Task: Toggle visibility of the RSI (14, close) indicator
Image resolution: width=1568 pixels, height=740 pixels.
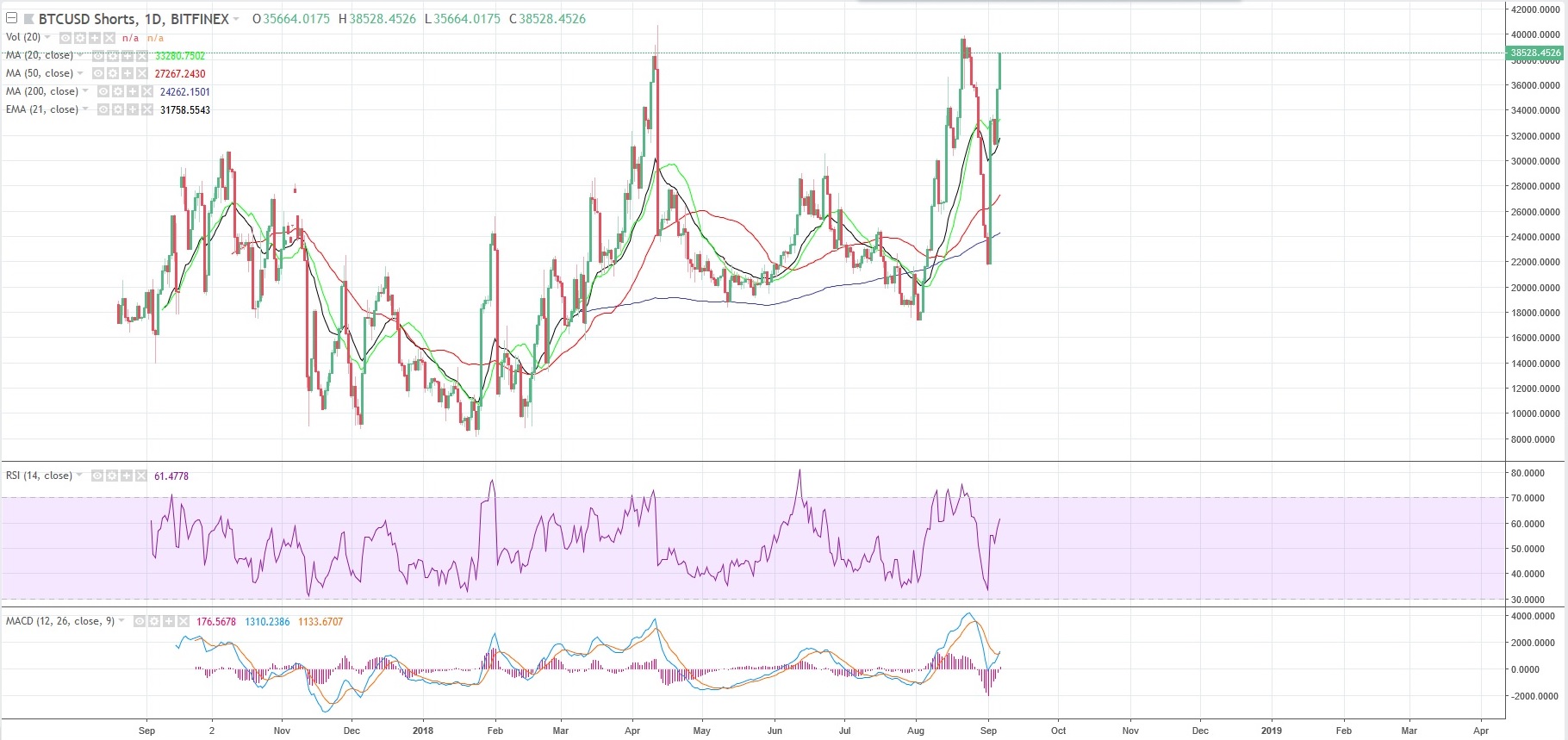Action: pos(97,476)
